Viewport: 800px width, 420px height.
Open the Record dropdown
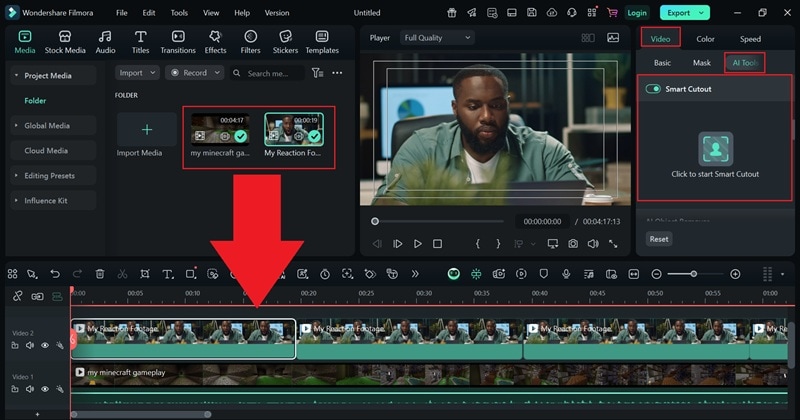click(194, 73)
